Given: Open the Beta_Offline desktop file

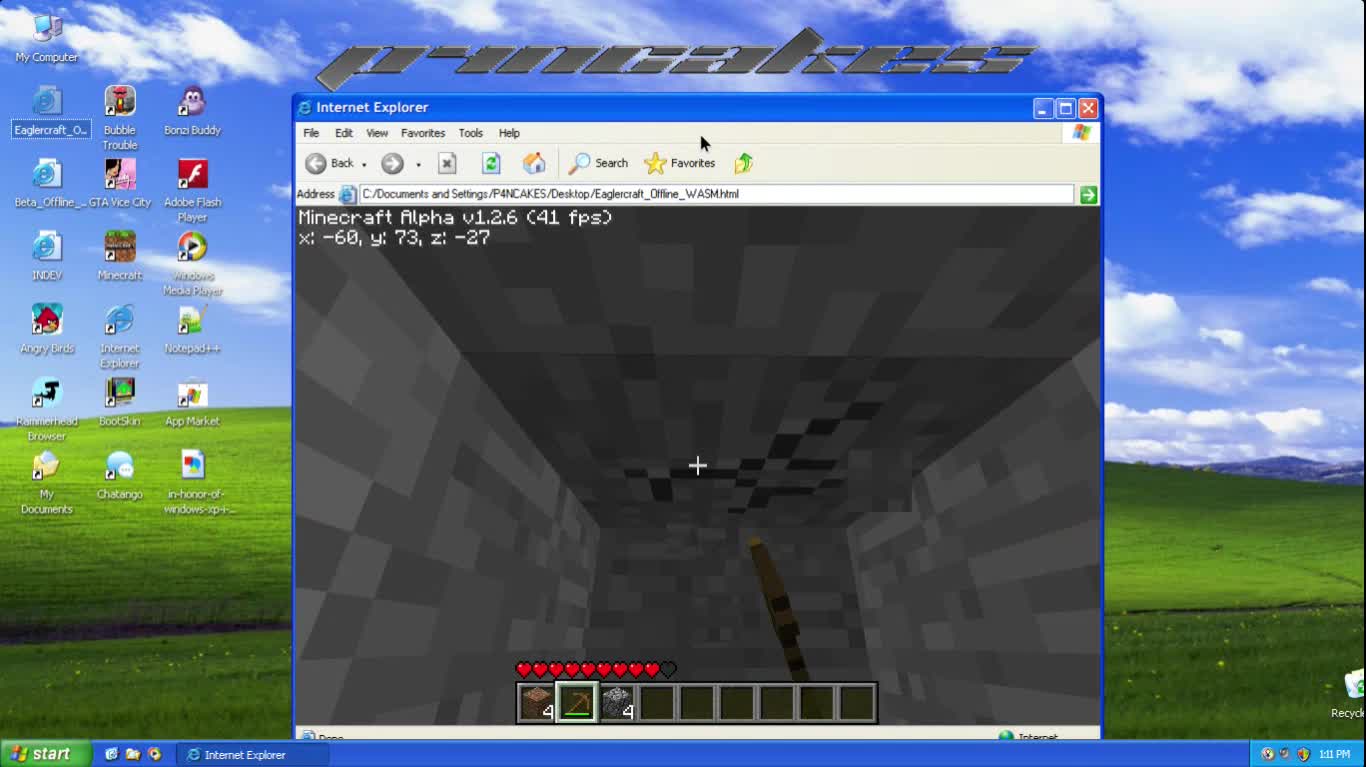Looking at the screenshot, I should pos(48,183).
